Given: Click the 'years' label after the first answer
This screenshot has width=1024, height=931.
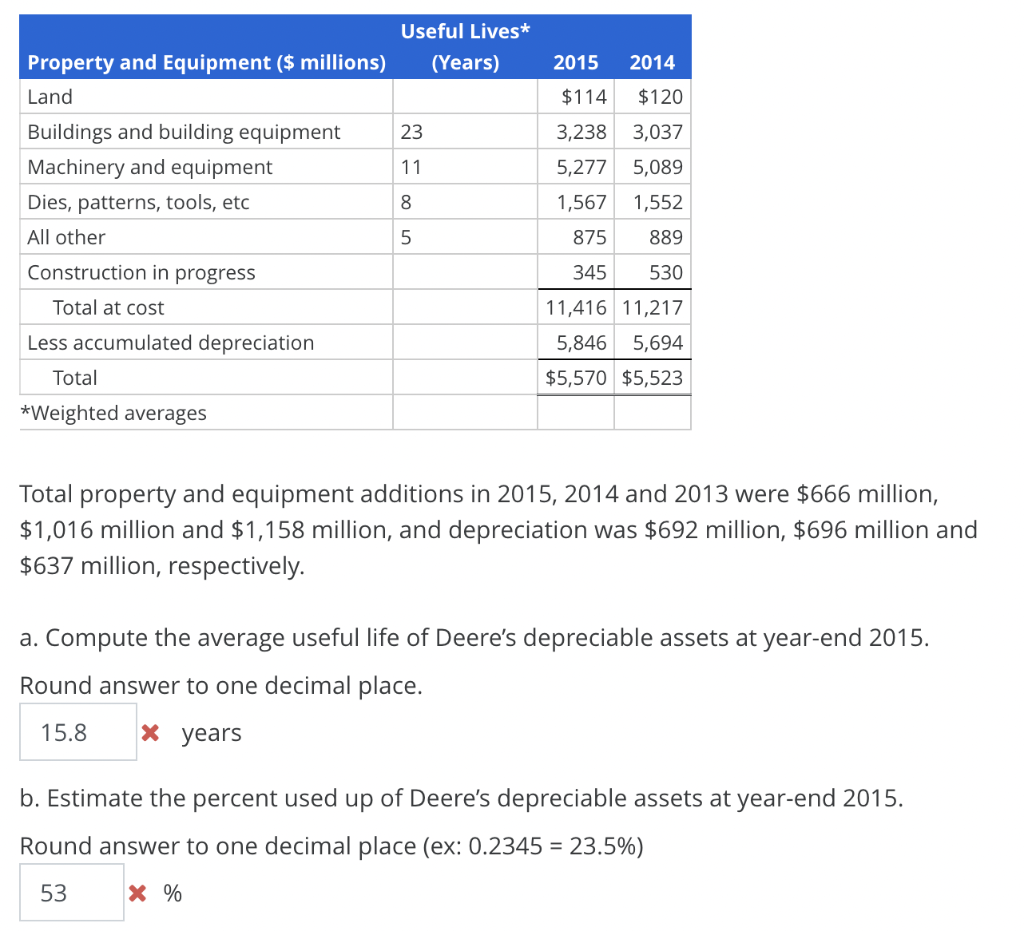Looking at the screenshot, I should point(211,732).
